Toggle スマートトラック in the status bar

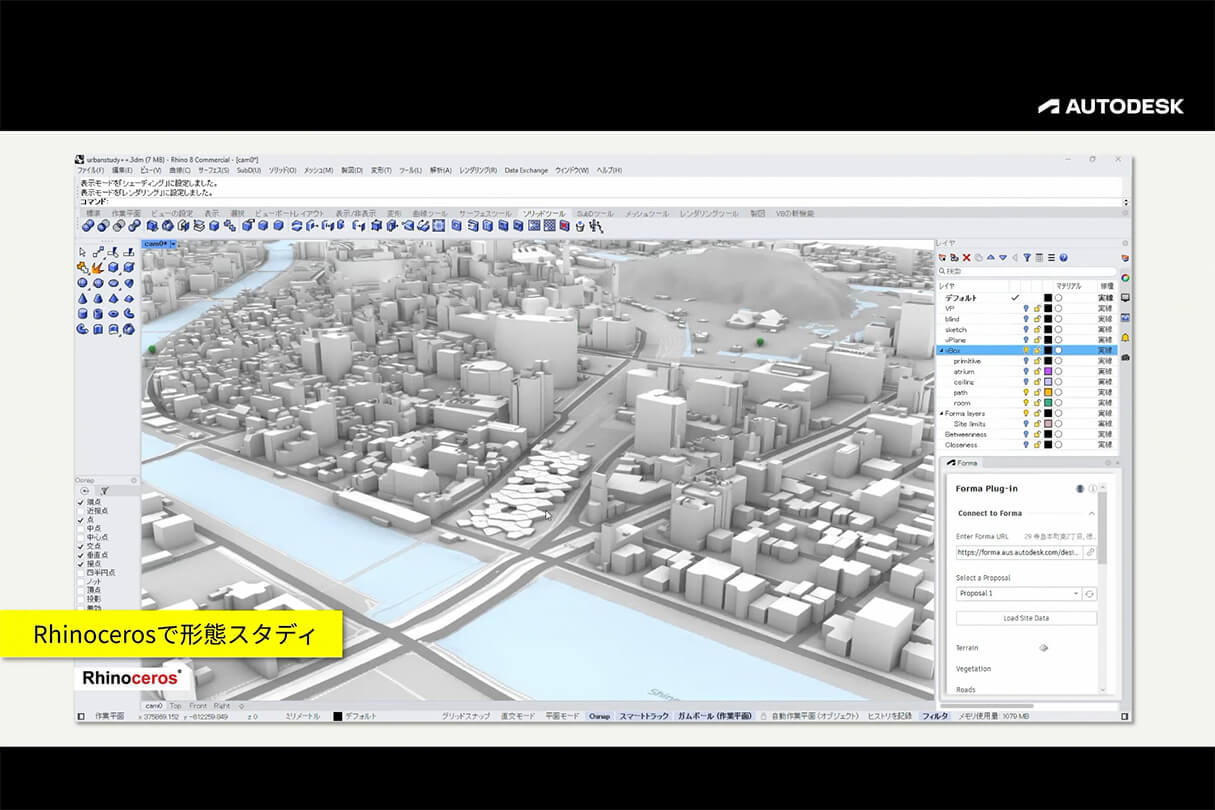click(643, 716)
